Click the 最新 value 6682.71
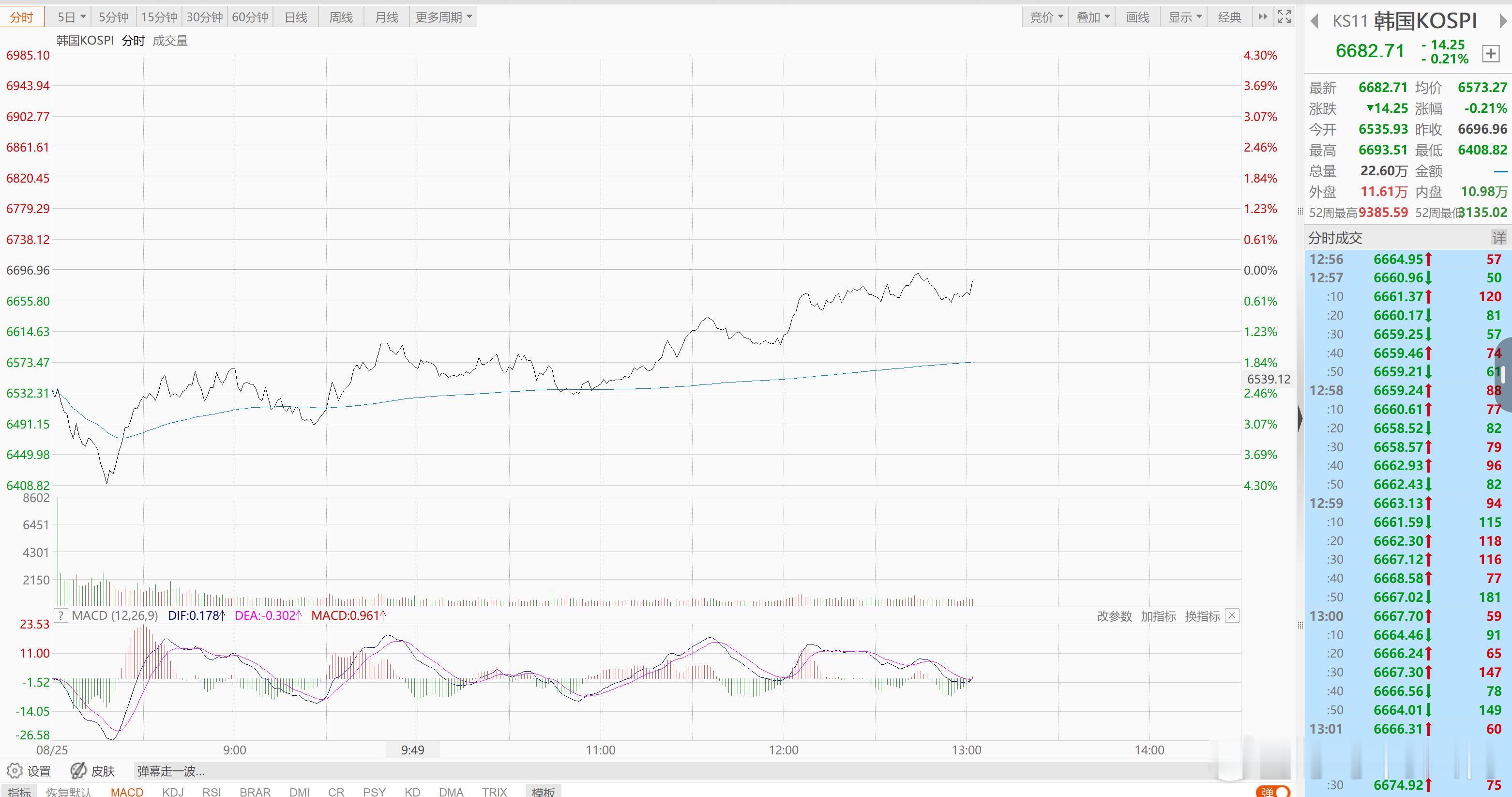The image size is (1512, 797). point(1383,88)
